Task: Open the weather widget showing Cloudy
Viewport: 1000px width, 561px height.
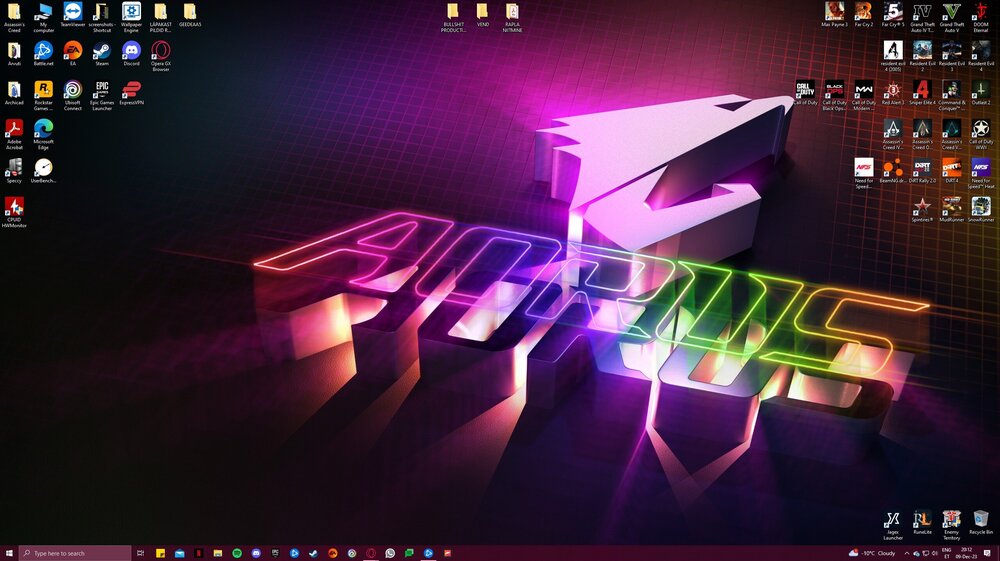Action: point(872,553)
